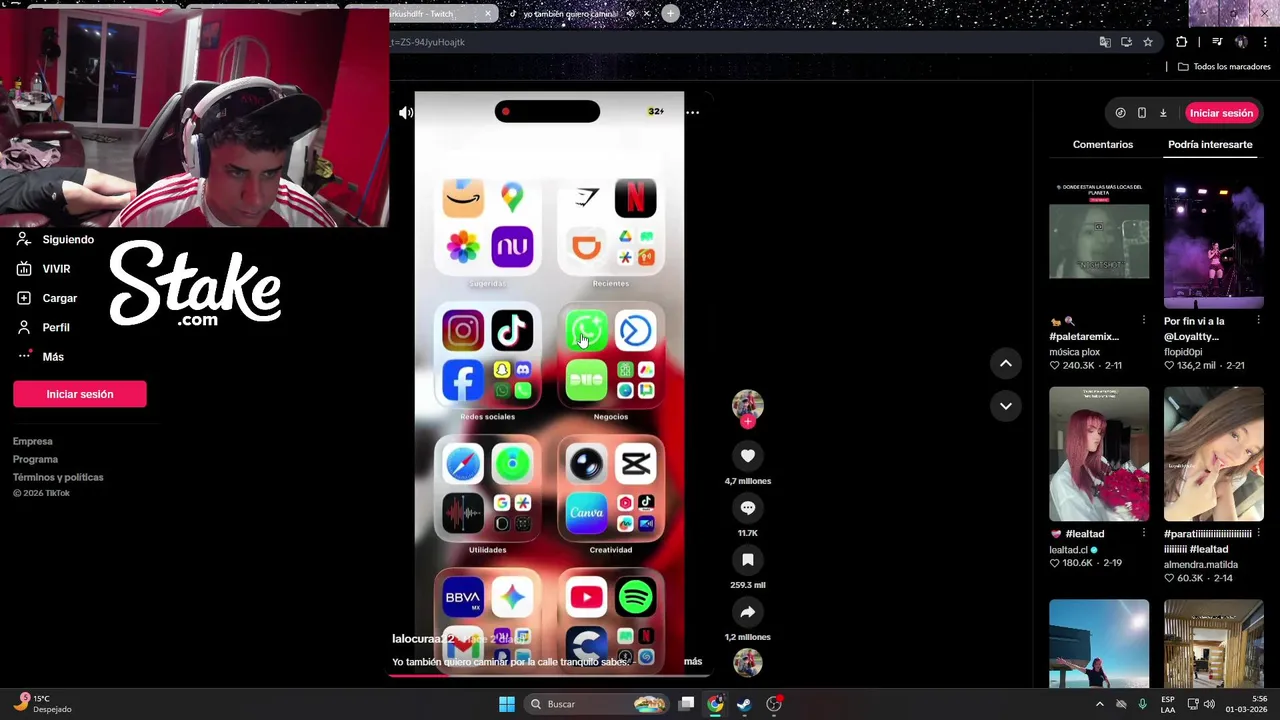
Task: Like the video with the heart icon
Action: pyautogui.click(x=747, y=456)
